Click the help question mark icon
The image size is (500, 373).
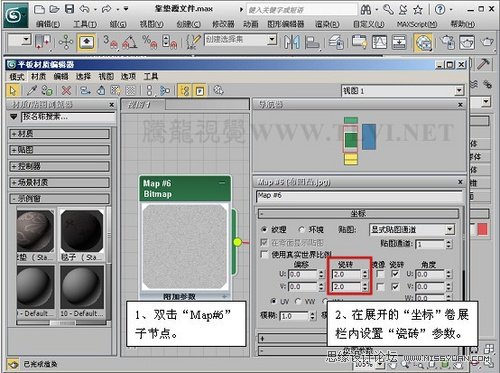(x=440, y=10)
